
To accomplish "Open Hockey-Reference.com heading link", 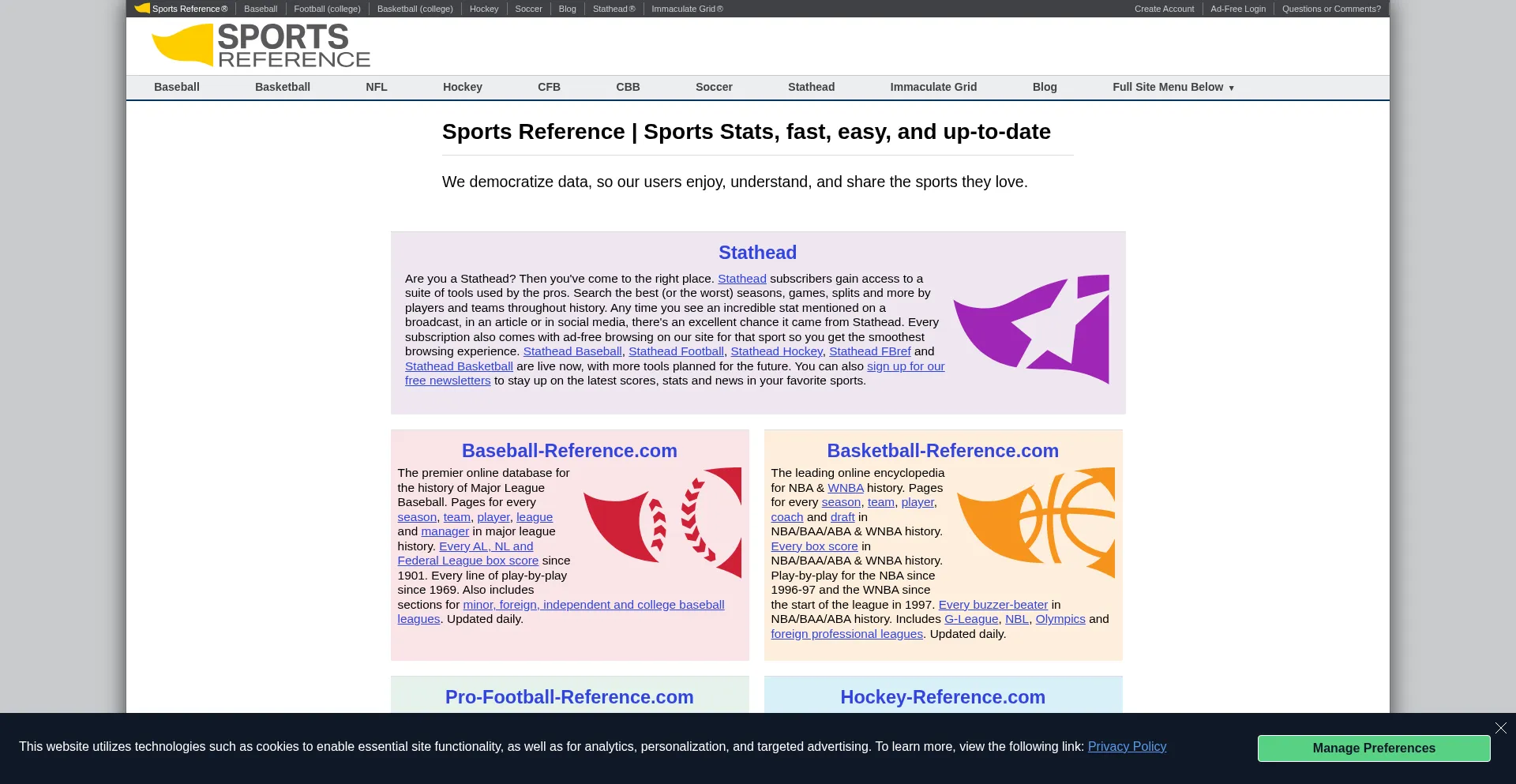I will (943, 697).
